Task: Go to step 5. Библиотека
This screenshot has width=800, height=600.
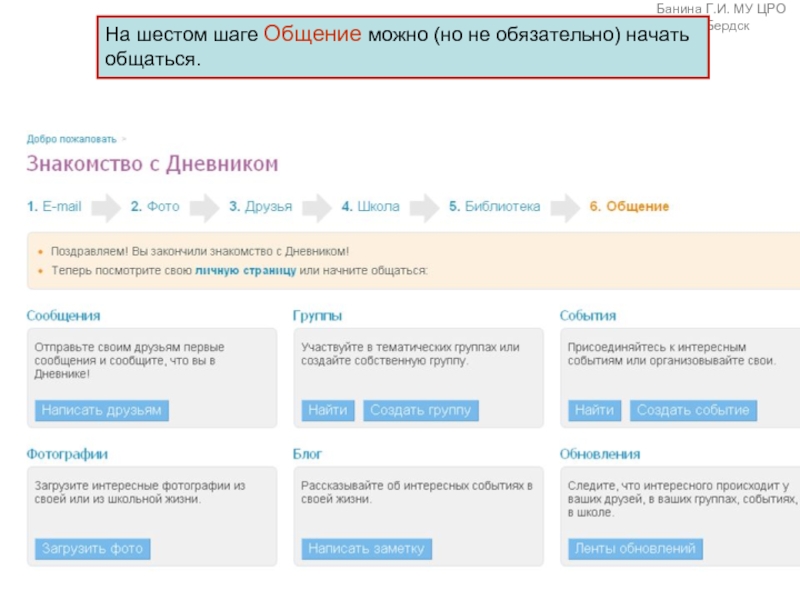Action: (x=494, y=207)
